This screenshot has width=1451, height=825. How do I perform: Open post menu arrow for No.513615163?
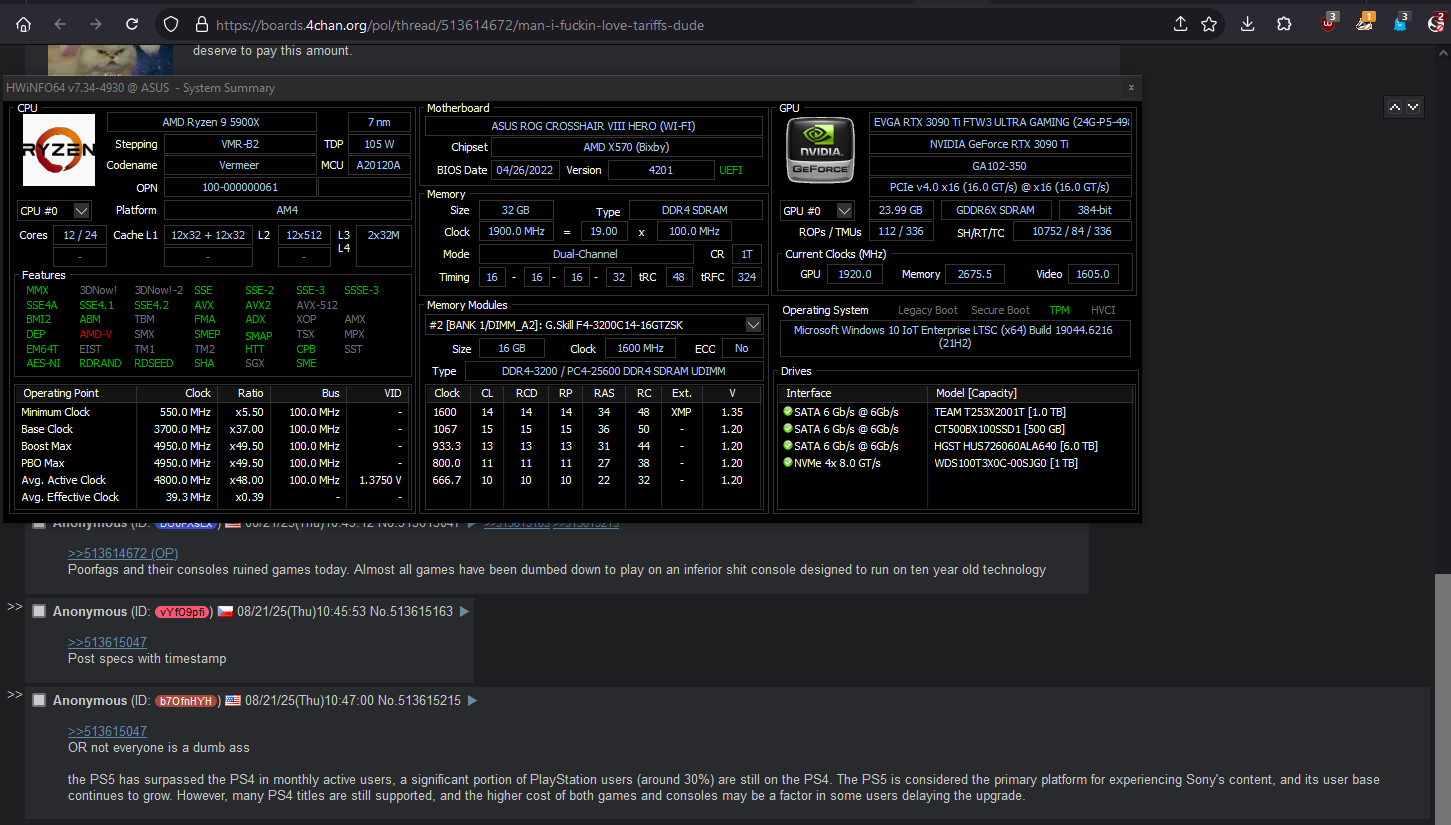[x=464, y=611]
